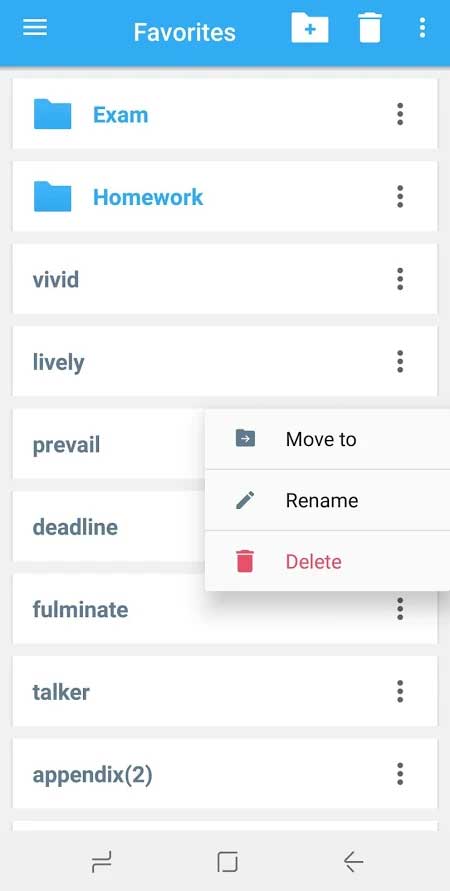The image size is (450, 891).
Task: Tap the add new folder icon
Action: (310, 28)
